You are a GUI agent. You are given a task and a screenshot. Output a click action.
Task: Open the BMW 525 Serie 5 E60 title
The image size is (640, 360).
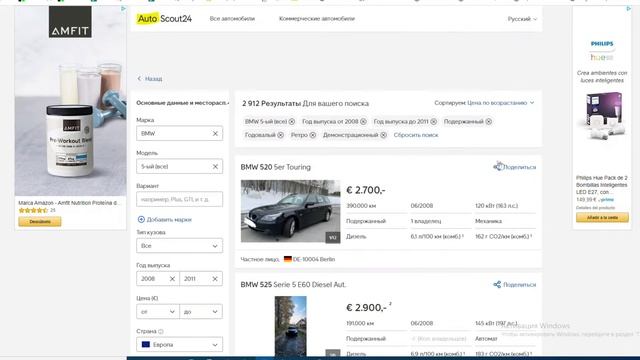[x=293, y=284]
